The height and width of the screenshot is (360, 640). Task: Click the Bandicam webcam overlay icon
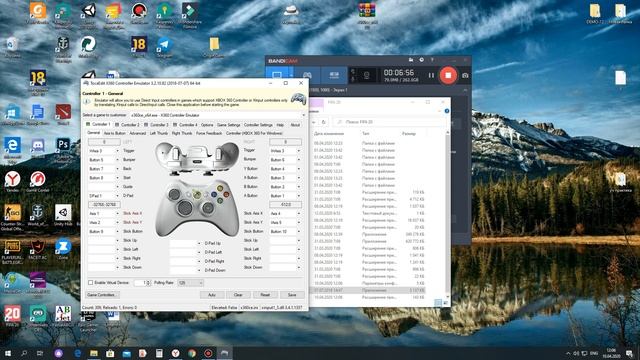tap(367, 76)
